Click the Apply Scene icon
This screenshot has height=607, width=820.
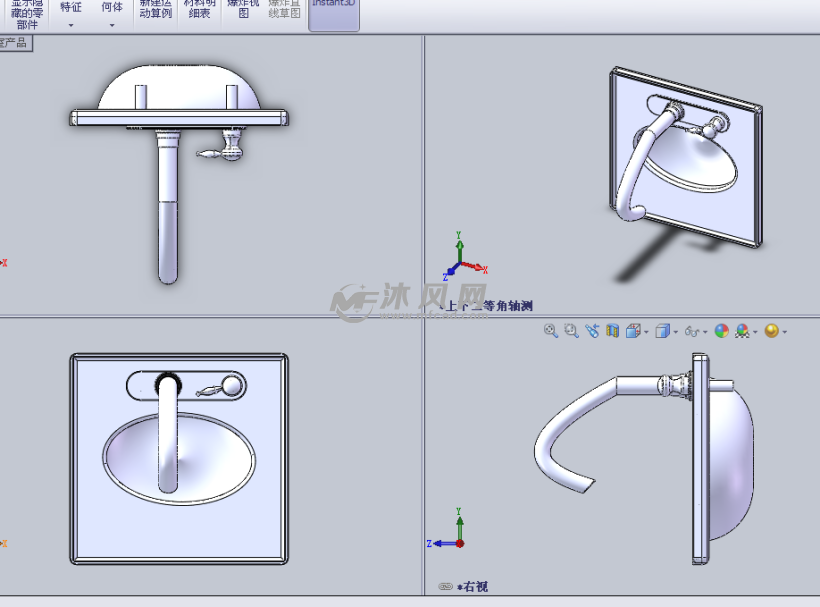742,331
